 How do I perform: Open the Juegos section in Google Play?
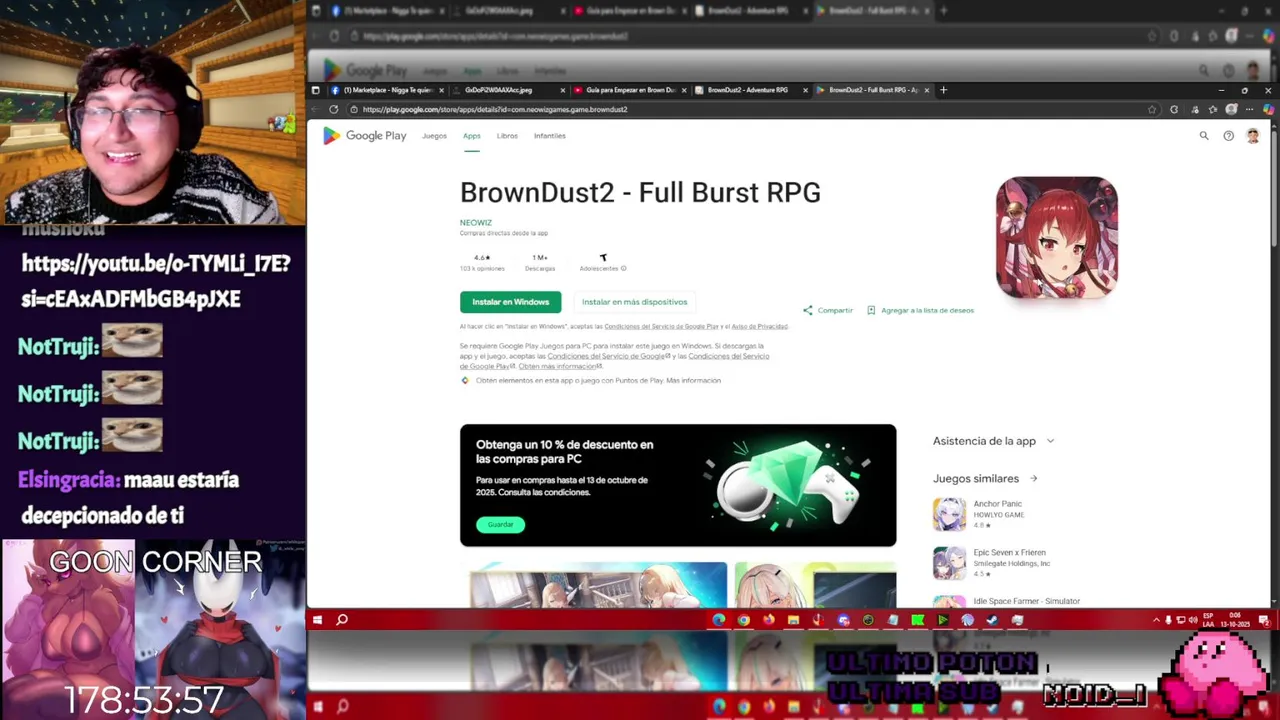click(x=434, y=136)
